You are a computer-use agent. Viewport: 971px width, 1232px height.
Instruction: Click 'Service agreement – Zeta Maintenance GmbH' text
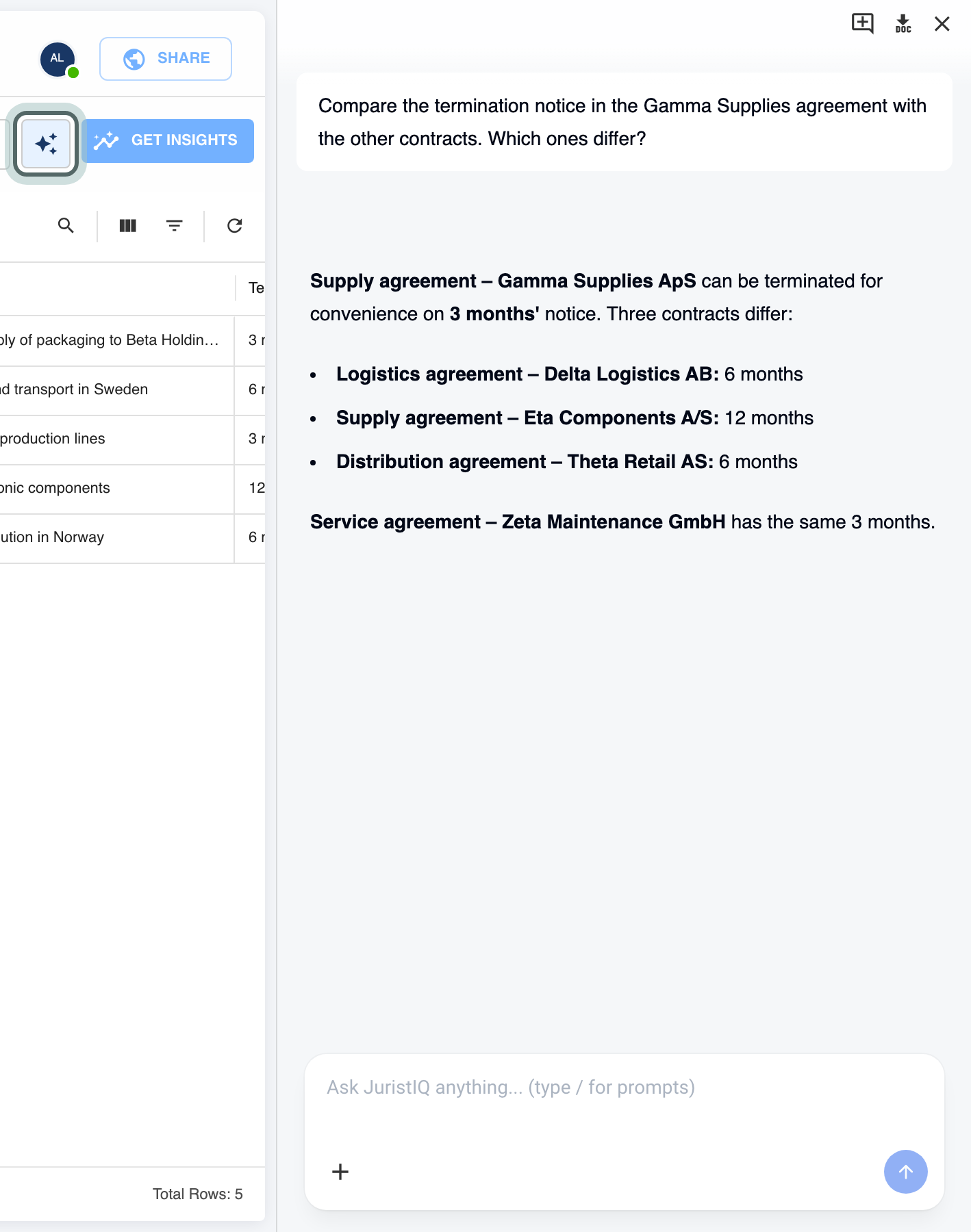(518, 522)
